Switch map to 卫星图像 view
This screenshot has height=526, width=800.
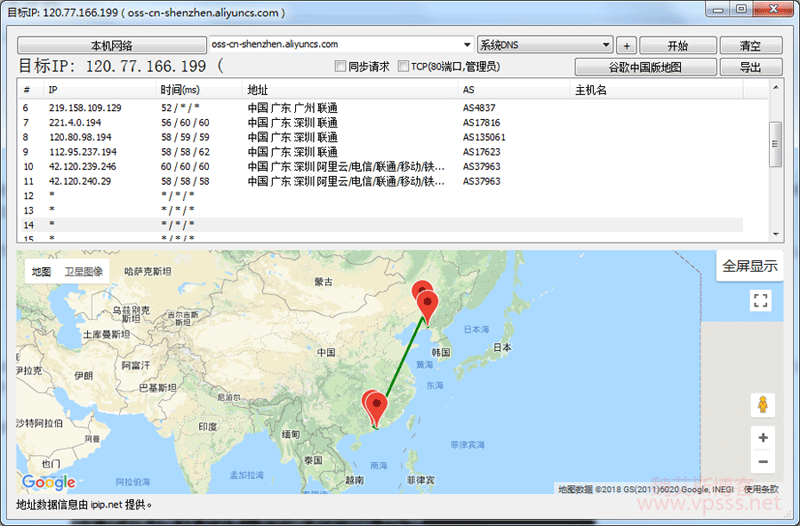click(84, 271)
